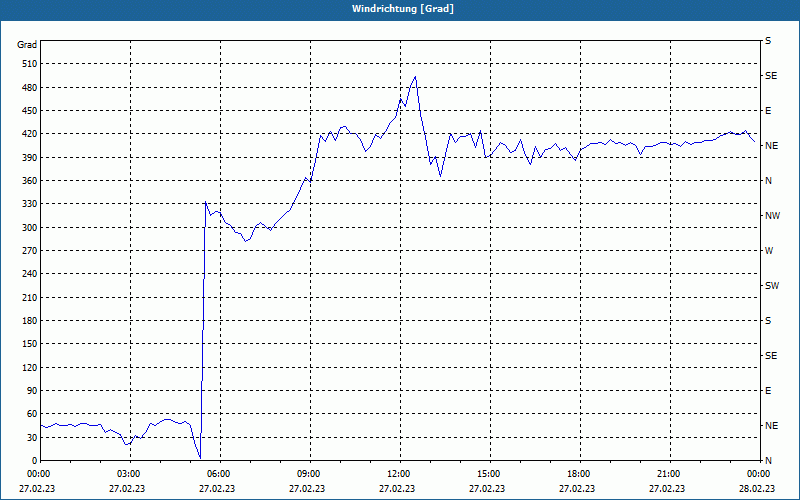The height and width of the screenshot is (500, 800).
Task: Select the 30 y-axis value
Action: (x=32, y=438)
